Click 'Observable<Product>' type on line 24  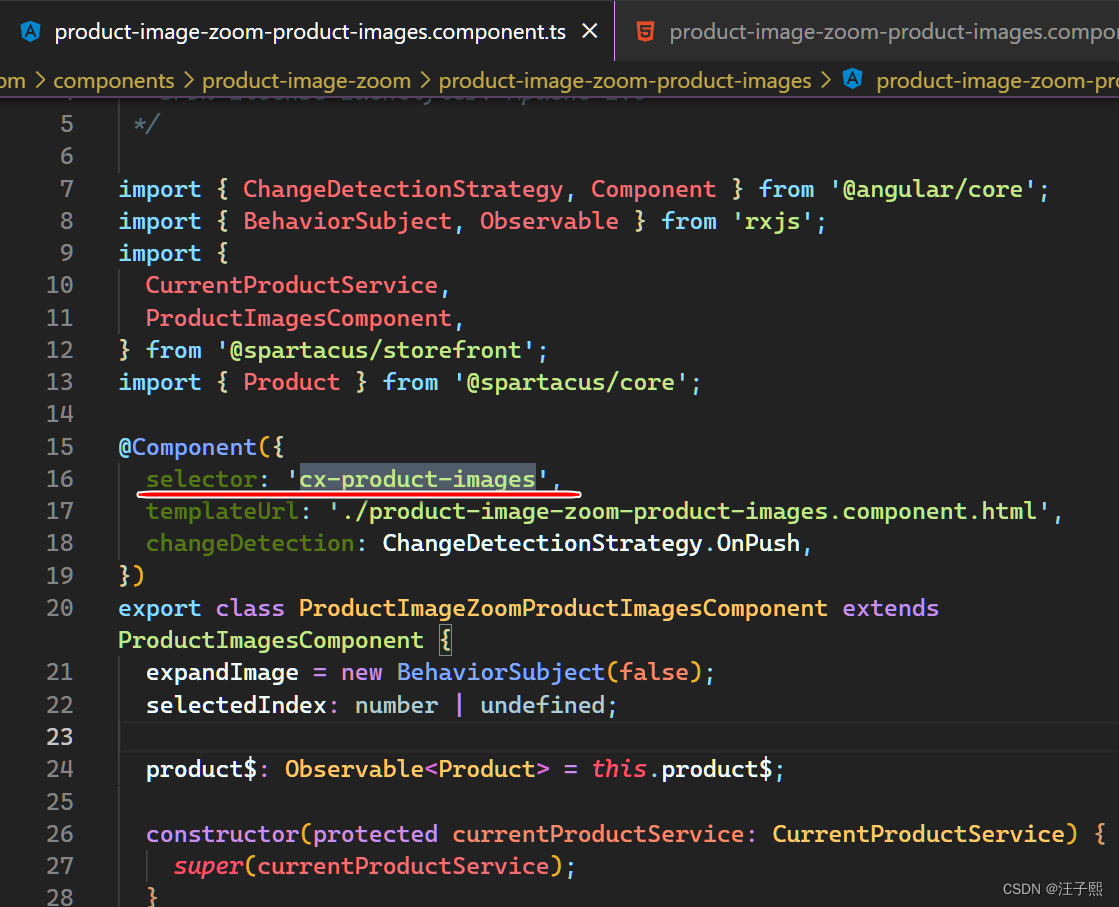point(417,769)
